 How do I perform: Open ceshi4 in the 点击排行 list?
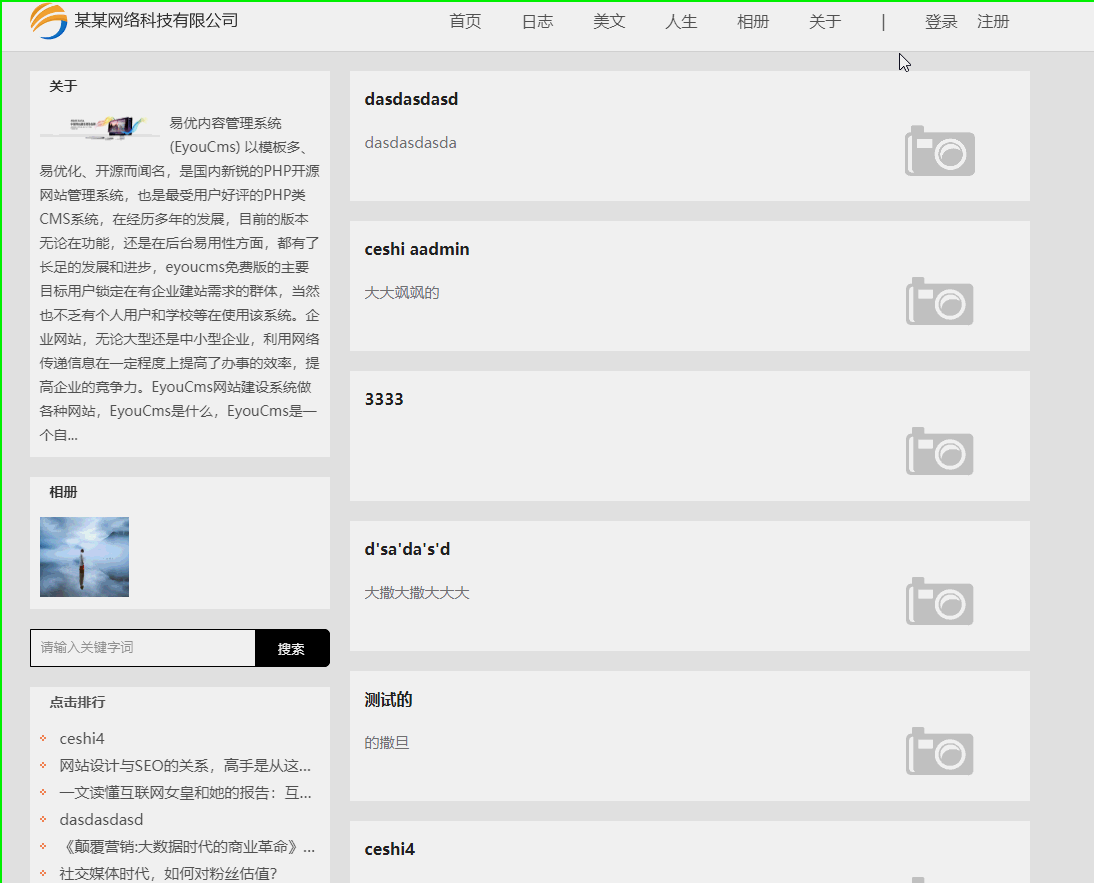[82, 738]
